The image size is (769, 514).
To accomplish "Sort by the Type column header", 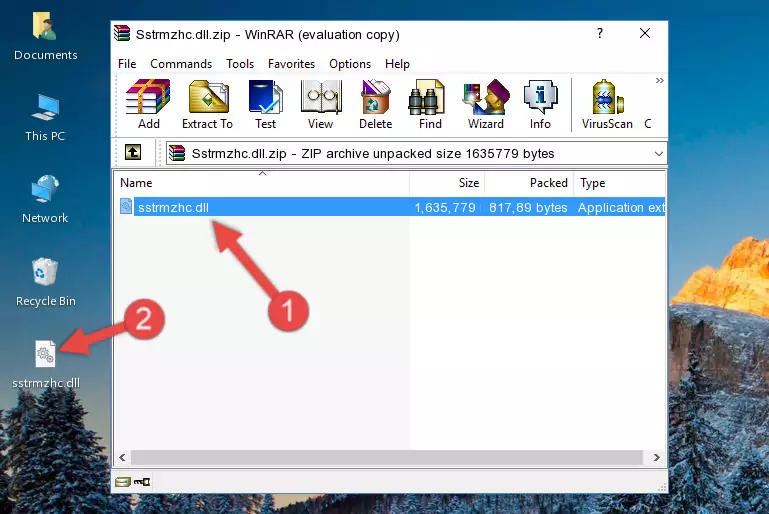I will pos(620,183).
